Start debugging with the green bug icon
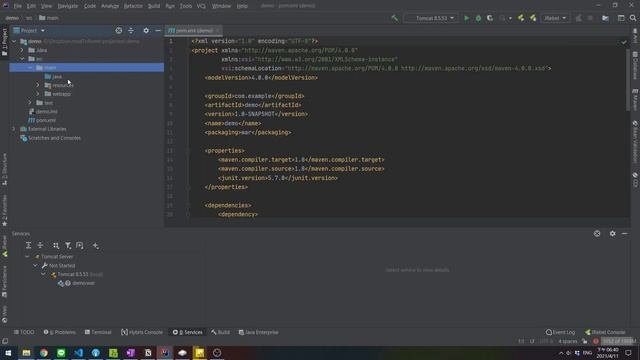Screen dimensions: 640x360 point(478,18)
